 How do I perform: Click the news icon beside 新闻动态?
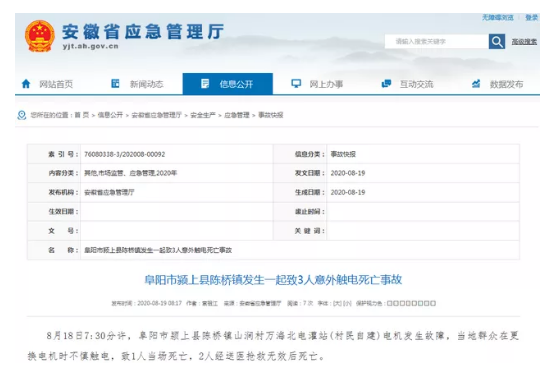[x=115, y=84]
